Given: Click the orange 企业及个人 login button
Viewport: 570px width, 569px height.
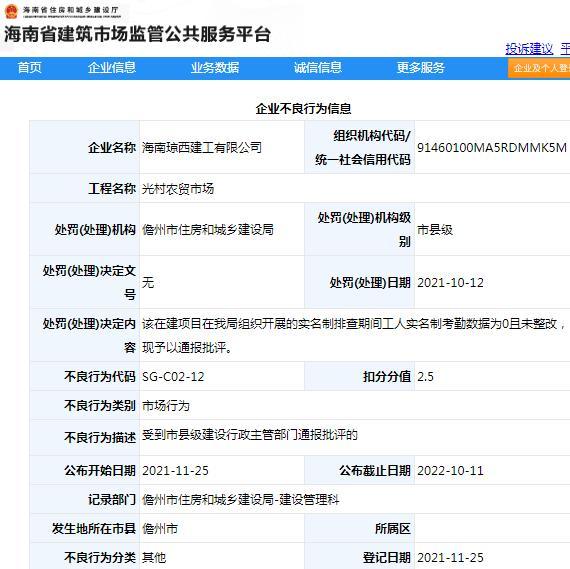Looking at the screenshot, I should pos(539,68).
